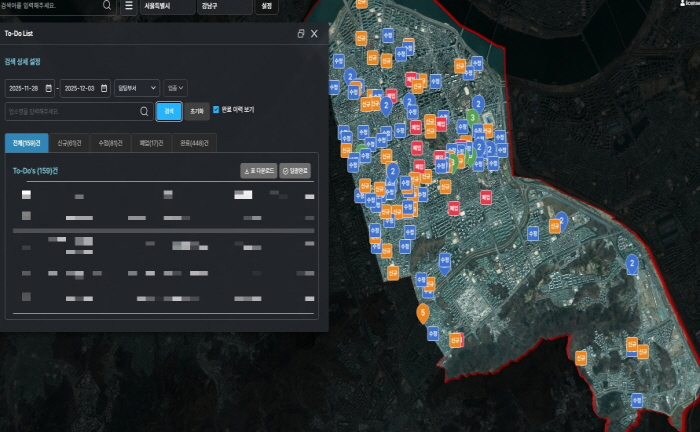
Task: Switch to the 신규(61)건 tab
Action: point(69,143)
